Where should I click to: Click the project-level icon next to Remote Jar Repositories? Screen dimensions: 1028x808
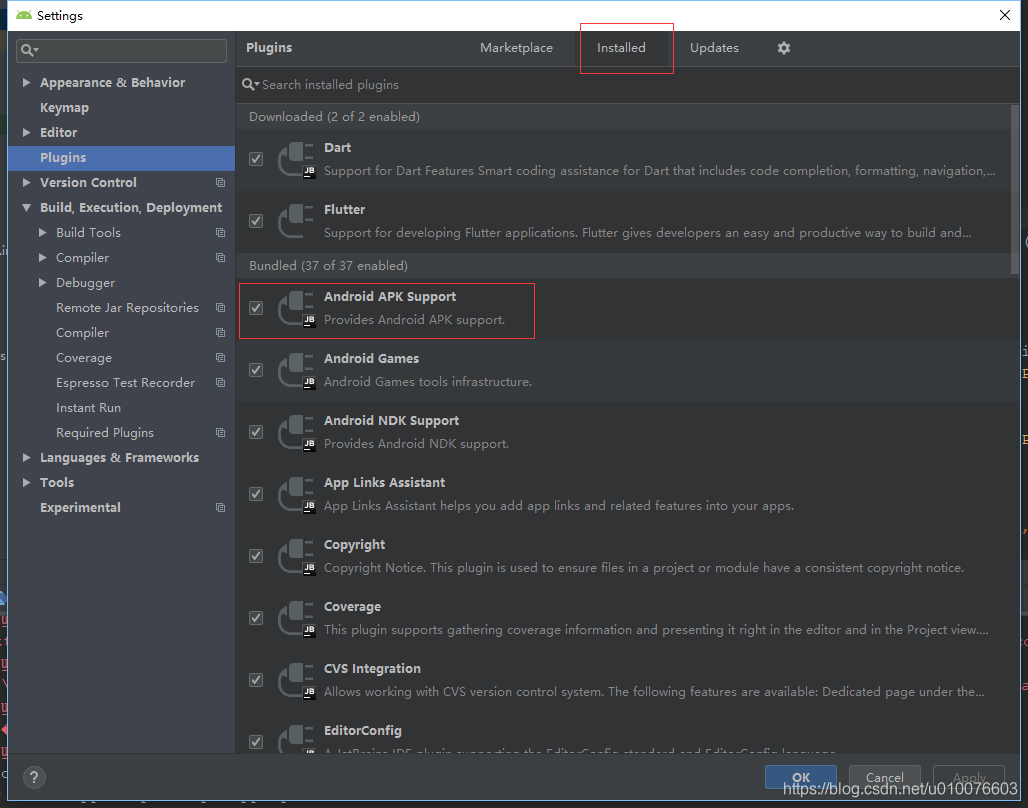click(220, 308)
